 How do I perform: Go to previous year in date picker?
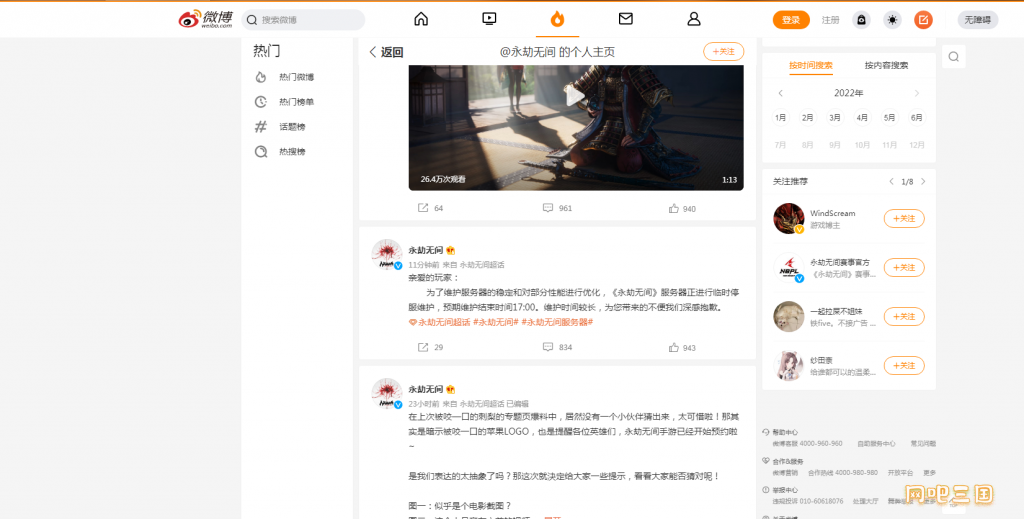pyautogui.click(x=781, y=93)
